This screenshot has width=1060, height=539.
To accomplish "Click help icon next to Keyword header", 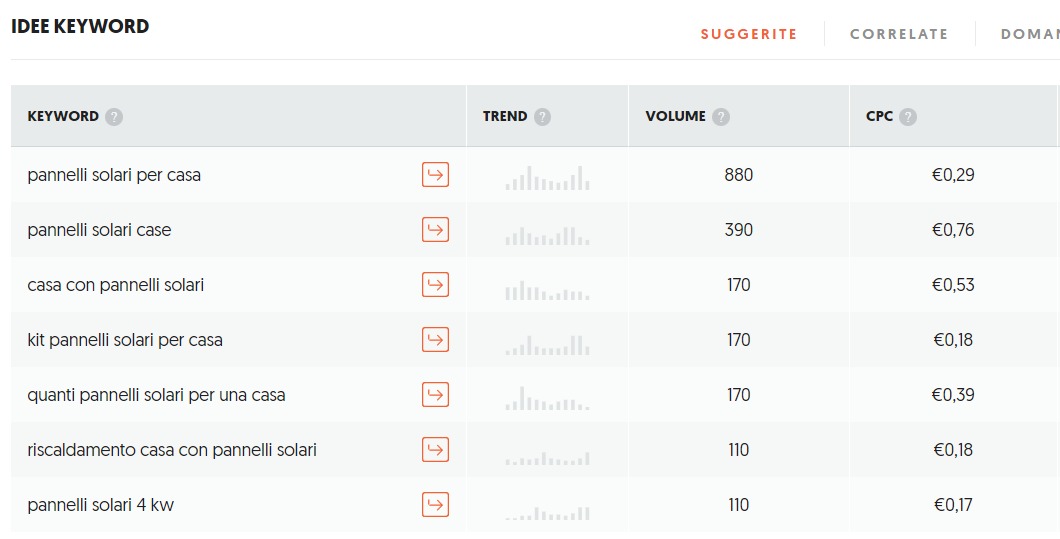I will tap(114, 117).
